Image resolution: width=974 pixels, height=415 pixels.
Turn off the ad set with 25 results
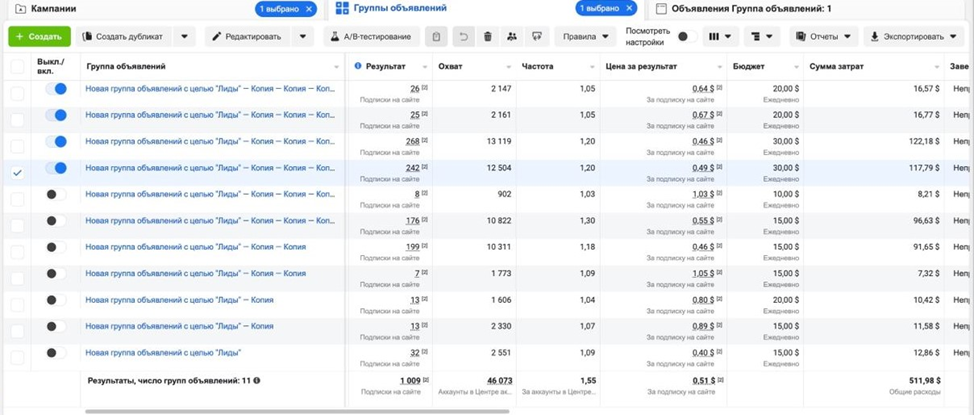click(x=56, y=115)
